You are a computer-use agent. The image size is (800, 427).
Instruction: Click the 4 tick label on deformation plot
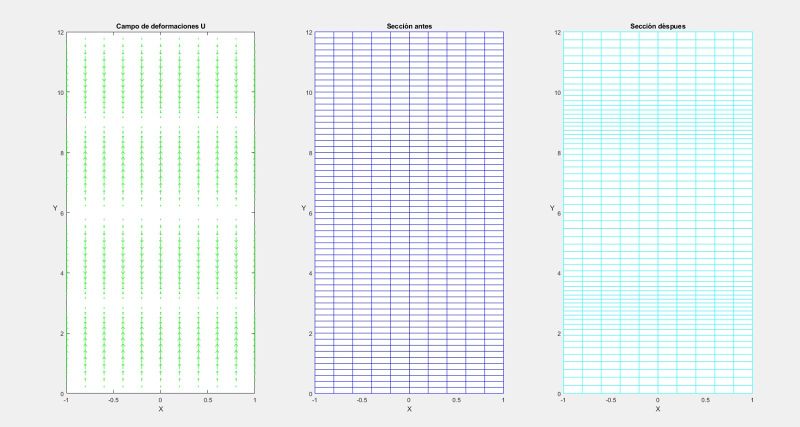pos(61,273)
